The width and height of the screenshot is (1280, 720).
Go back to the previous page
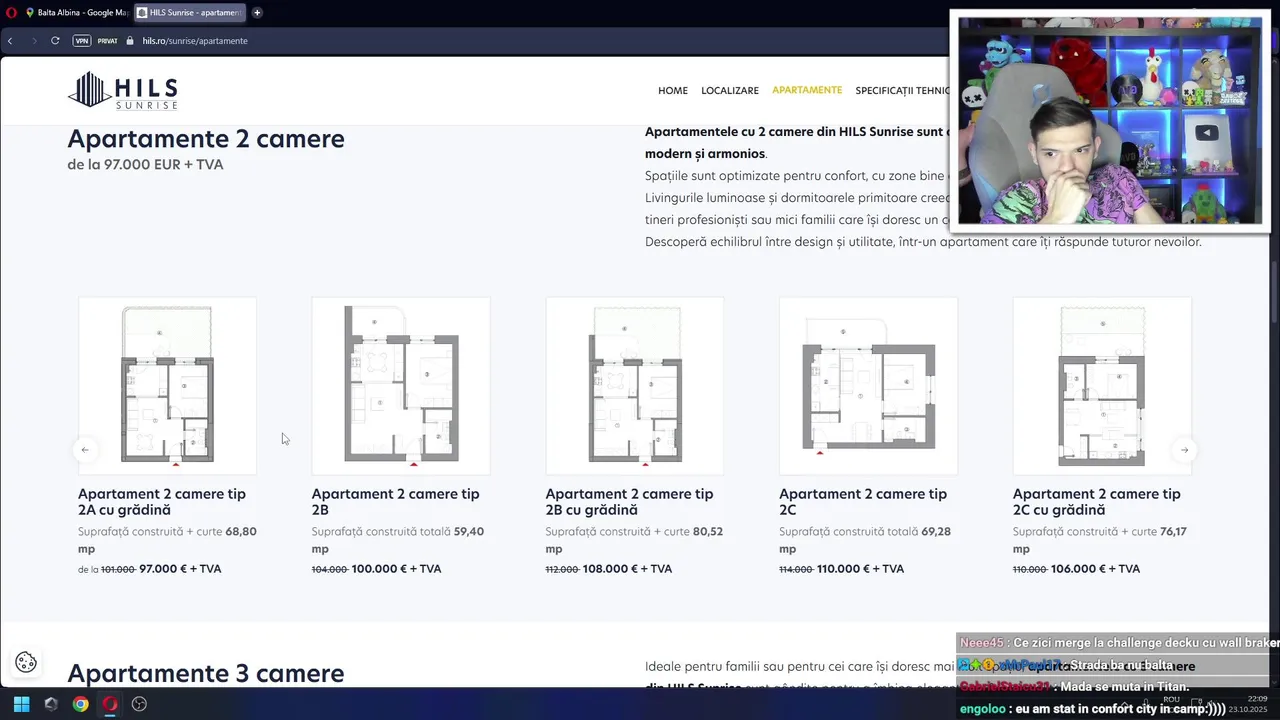[10, 41]
